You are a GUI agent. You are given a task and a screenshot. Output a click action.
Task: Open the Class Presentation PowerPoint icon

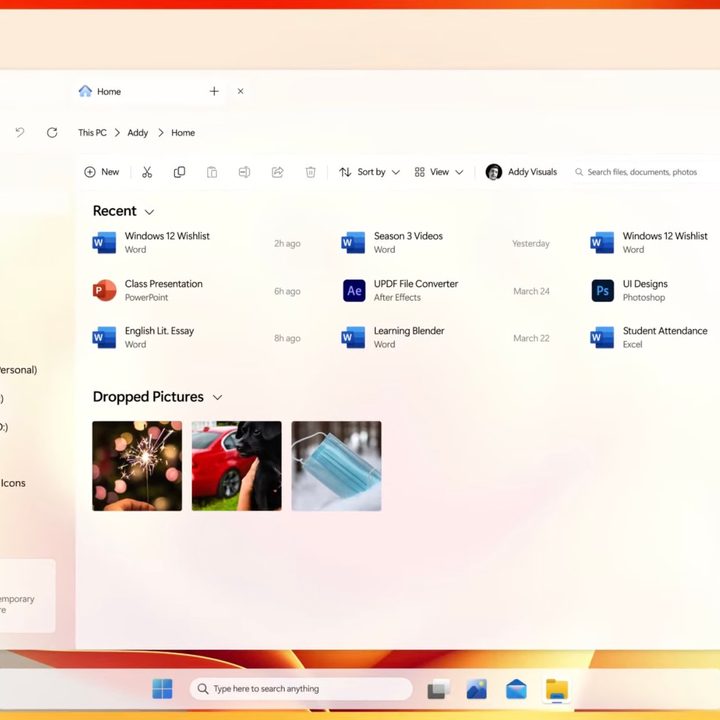104,290
